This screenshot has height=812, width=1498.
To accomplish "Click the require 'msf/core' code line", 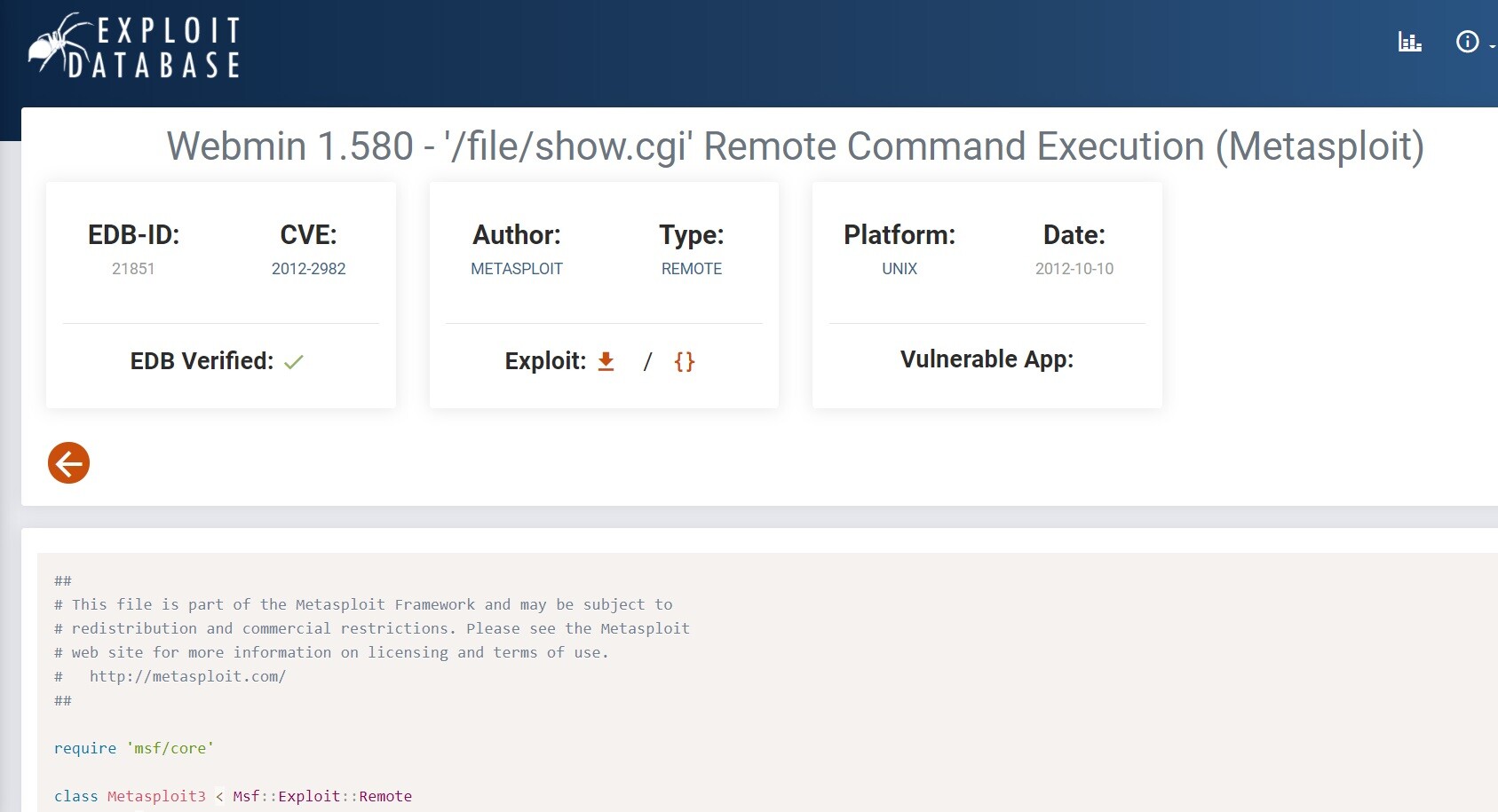I will pyautogui.click(x=133, y=748).
